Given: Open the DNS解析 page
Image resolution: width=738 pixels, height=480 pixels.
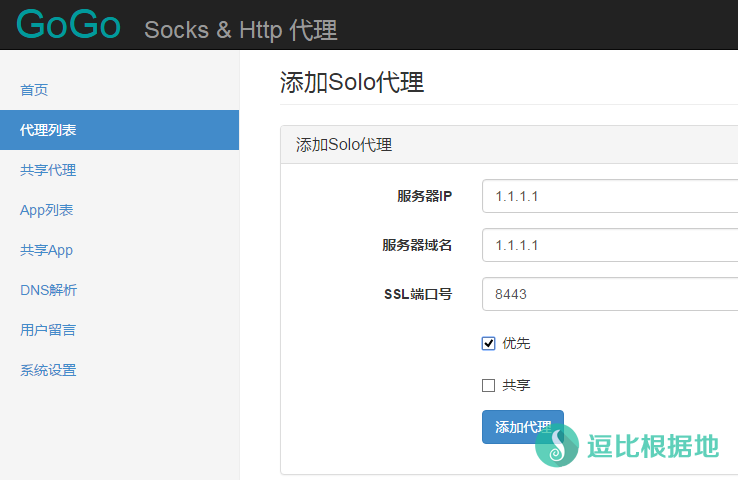Looking at the screenshot, I should pos(48,290).
